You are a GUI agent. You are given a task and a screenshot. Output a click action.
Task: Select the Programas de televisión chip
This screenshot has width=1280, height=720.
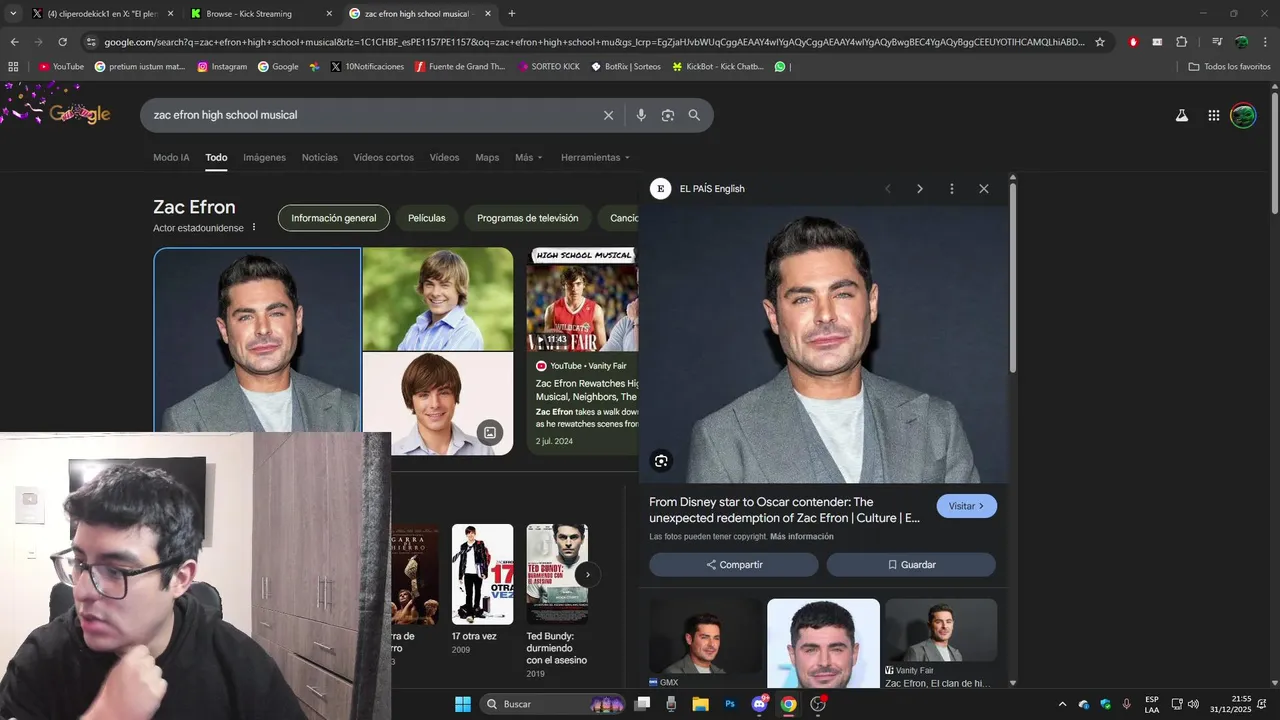(528, 218)
